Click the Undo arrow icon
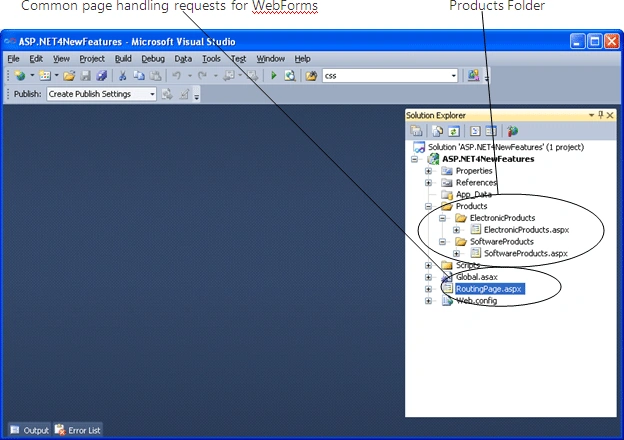The image size is (624, 440). [x=177, y=75]
